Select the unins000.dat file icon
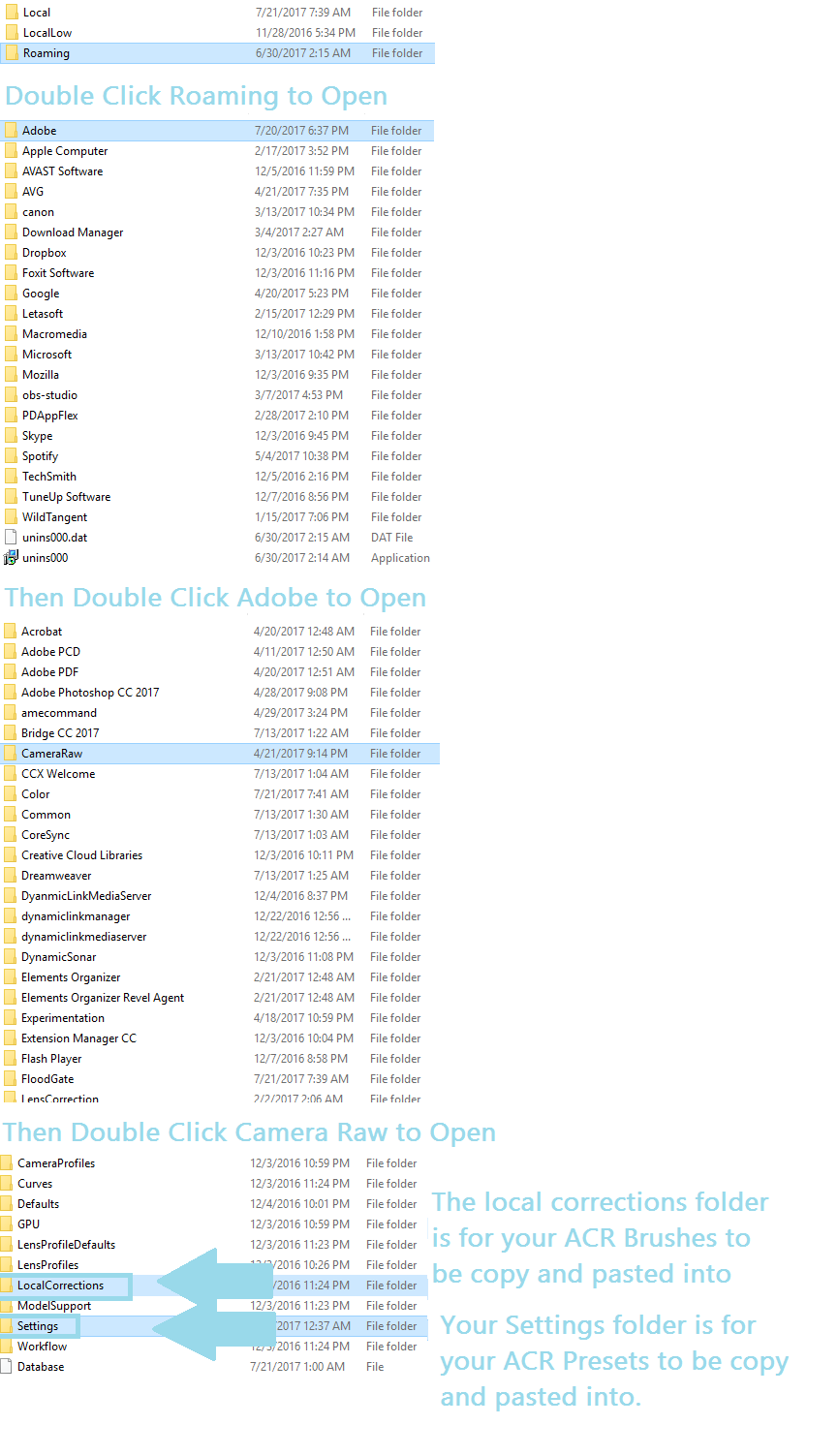Screen dimensions: 838x1456 pyautogui.click(x=11, y=538)
